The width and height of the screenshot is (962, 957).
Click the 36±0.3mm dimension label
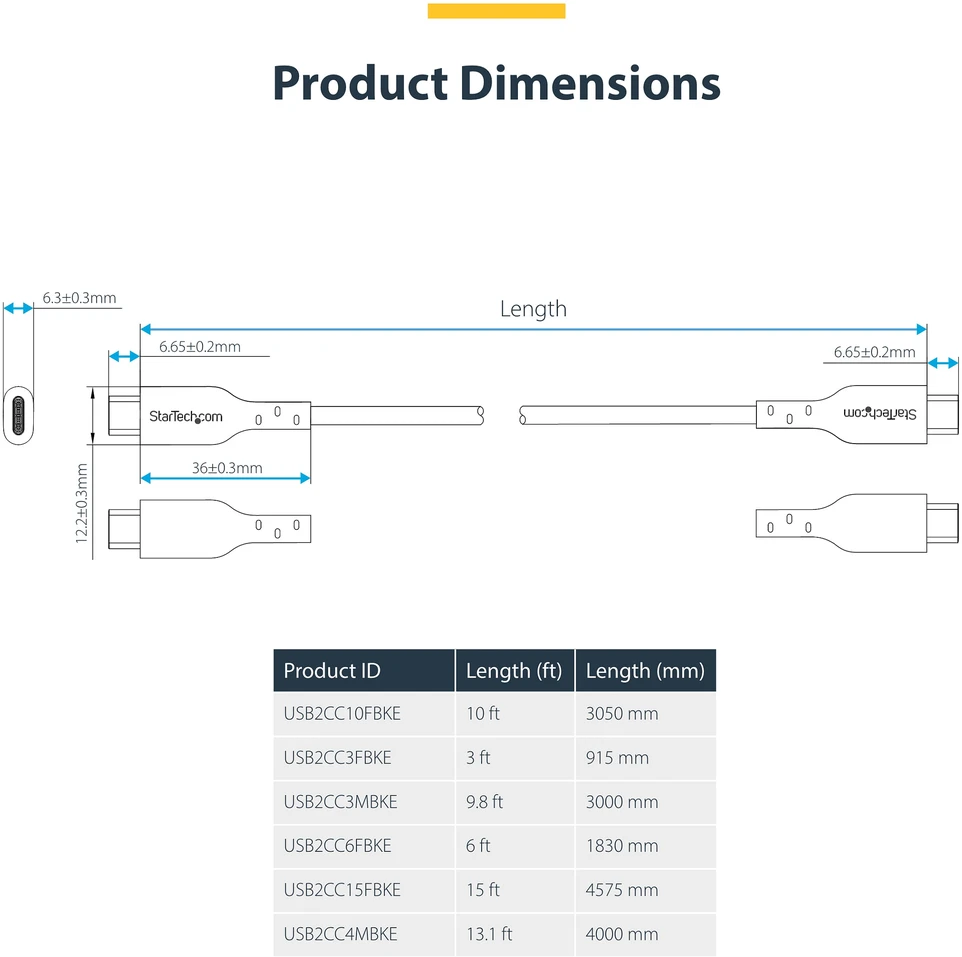tap(227, 468)
